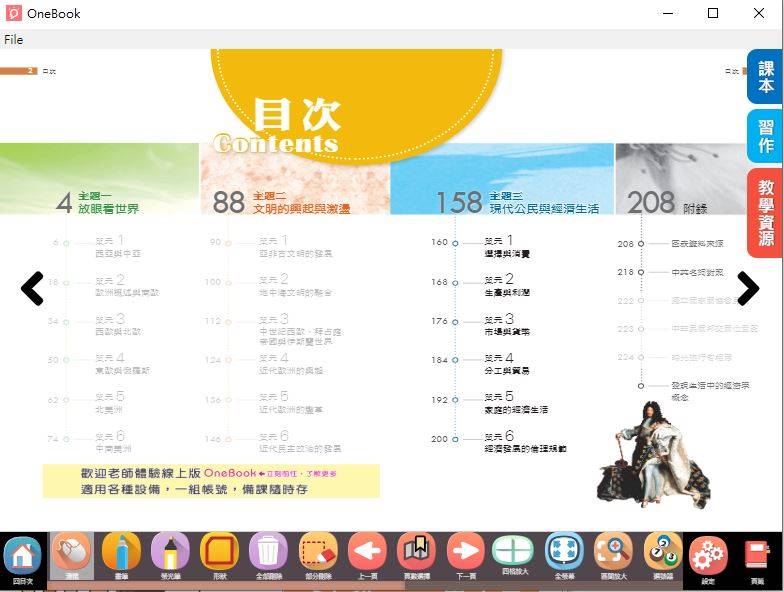784x592 pixels.
Task: Open 主題二 單元 3 on page 112
Action: (x=274, y=330)
